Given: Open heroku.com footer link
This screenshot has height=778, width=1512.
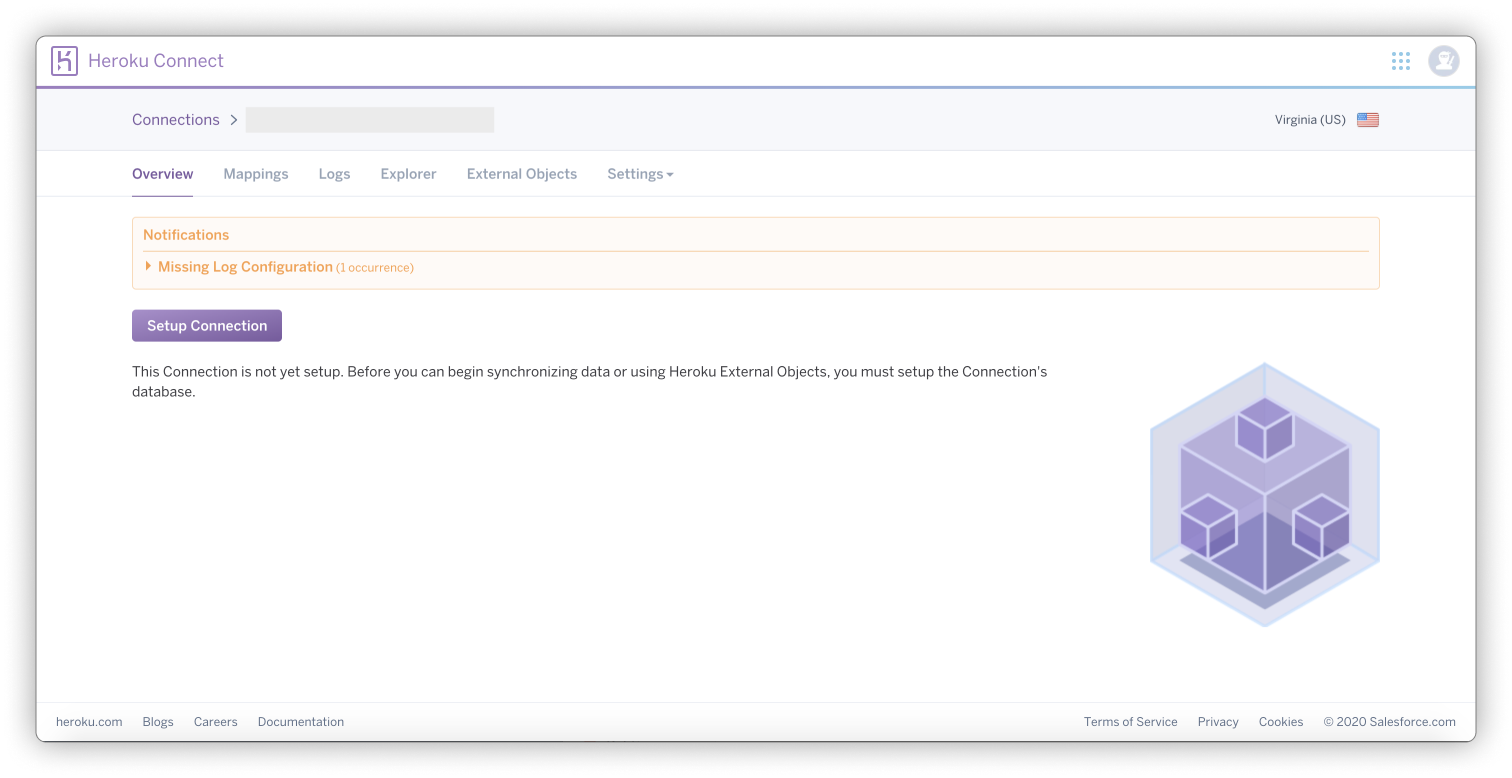Looking at the screenshot, I should pos(89,722).
